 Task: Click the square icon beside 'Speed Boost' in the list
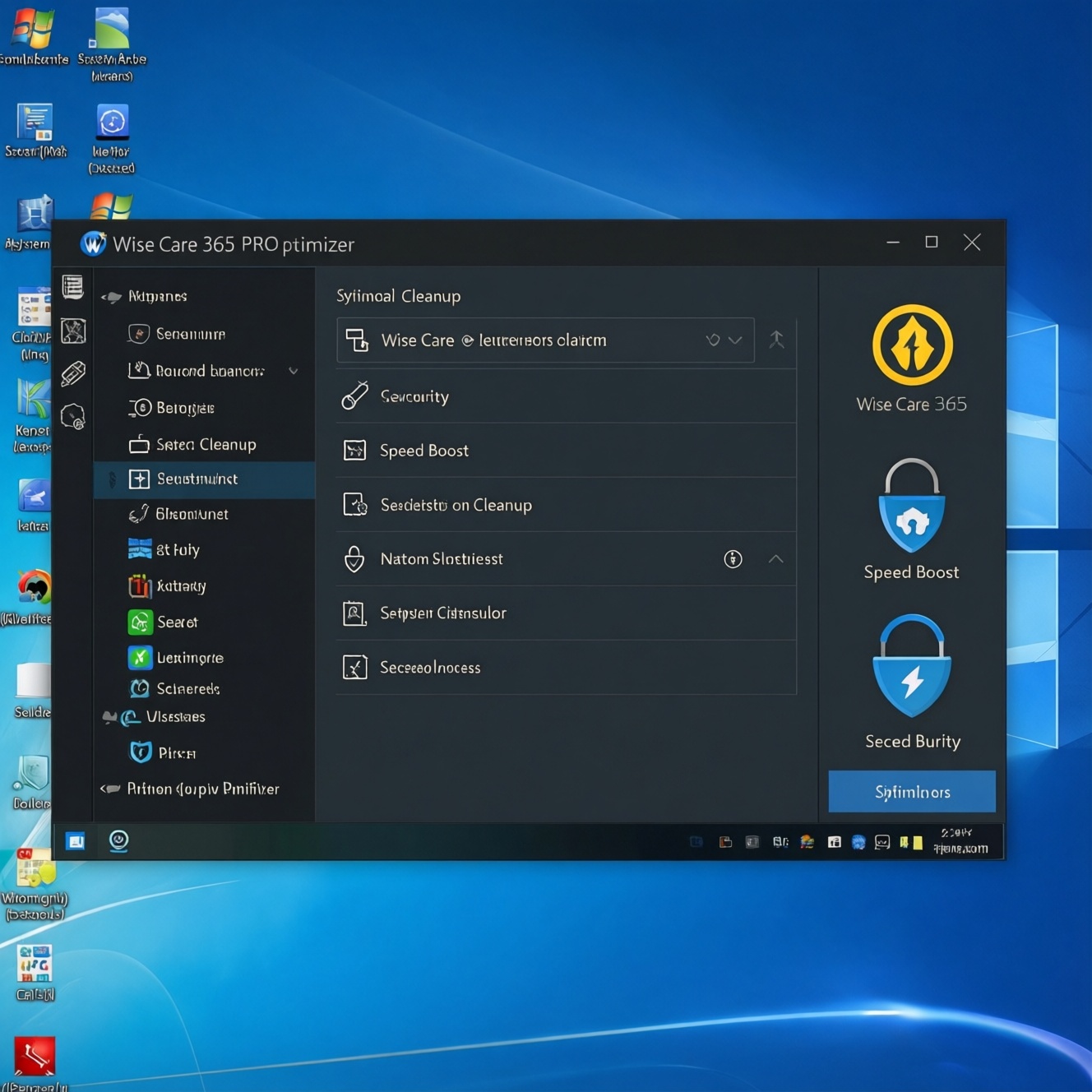pyautogui.click(x=354, y=451)
